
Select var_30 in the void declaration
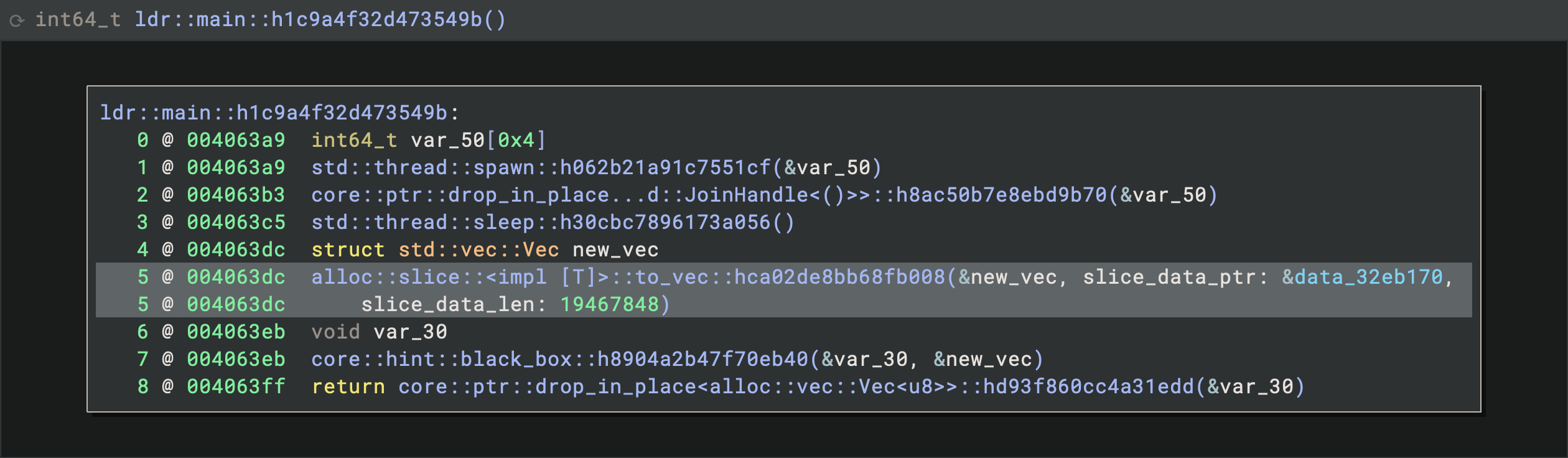[x=410, y=332]
